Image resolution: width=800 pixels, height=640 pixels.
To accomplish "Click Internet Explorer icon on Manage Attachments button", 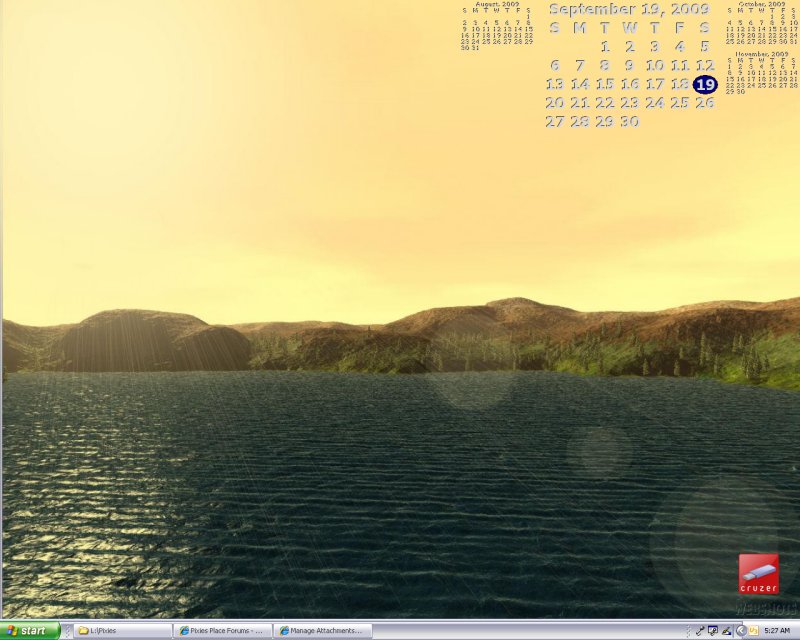I will click(x=284, y=631).
